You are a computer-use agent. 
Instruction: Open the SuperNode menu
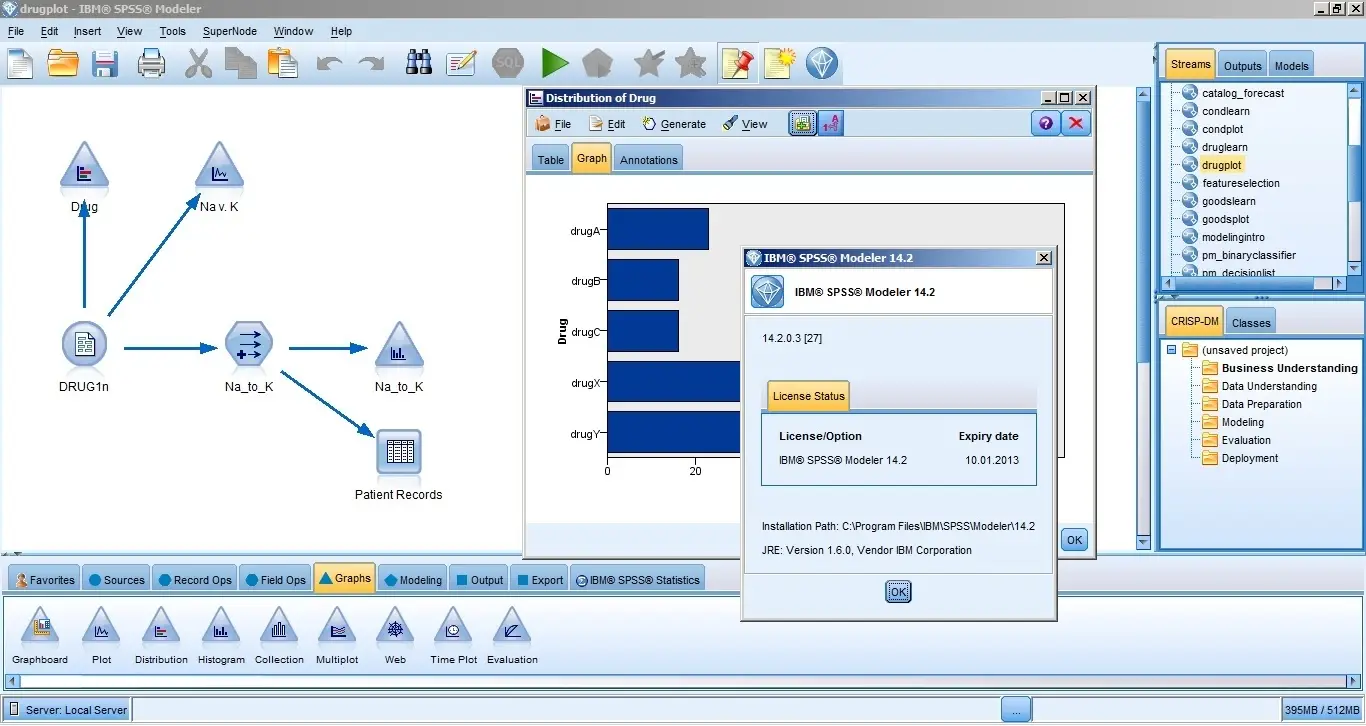tap(231, 31)
